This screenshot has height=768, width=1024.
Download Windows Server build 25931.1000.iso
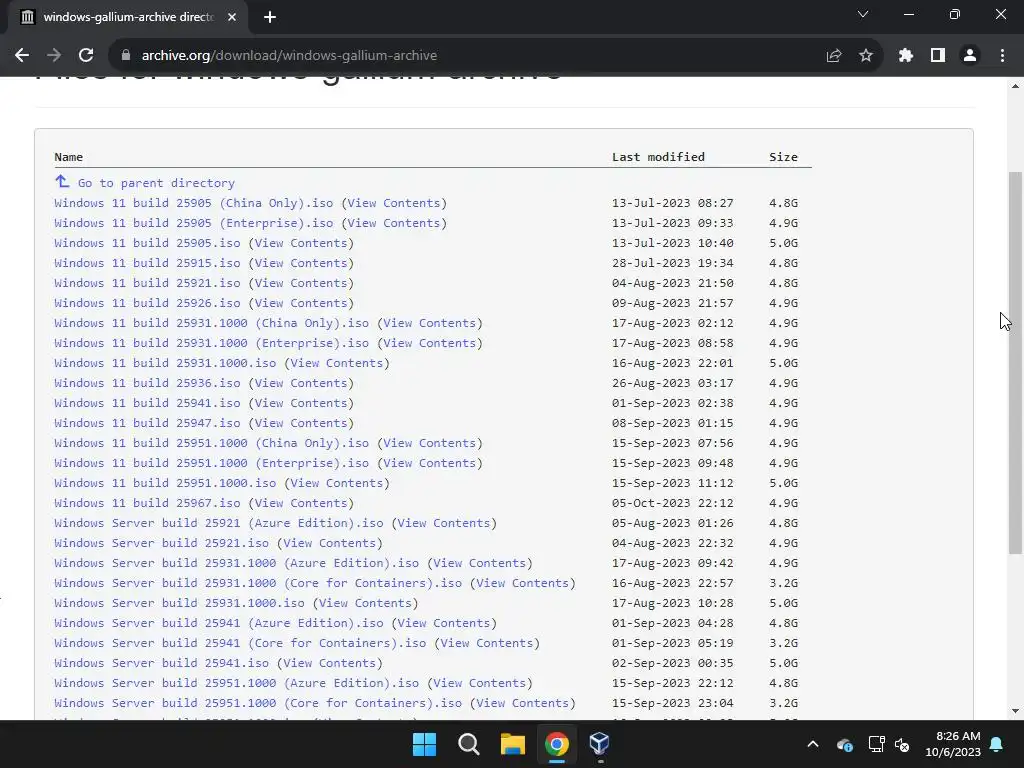coord(179,603)
